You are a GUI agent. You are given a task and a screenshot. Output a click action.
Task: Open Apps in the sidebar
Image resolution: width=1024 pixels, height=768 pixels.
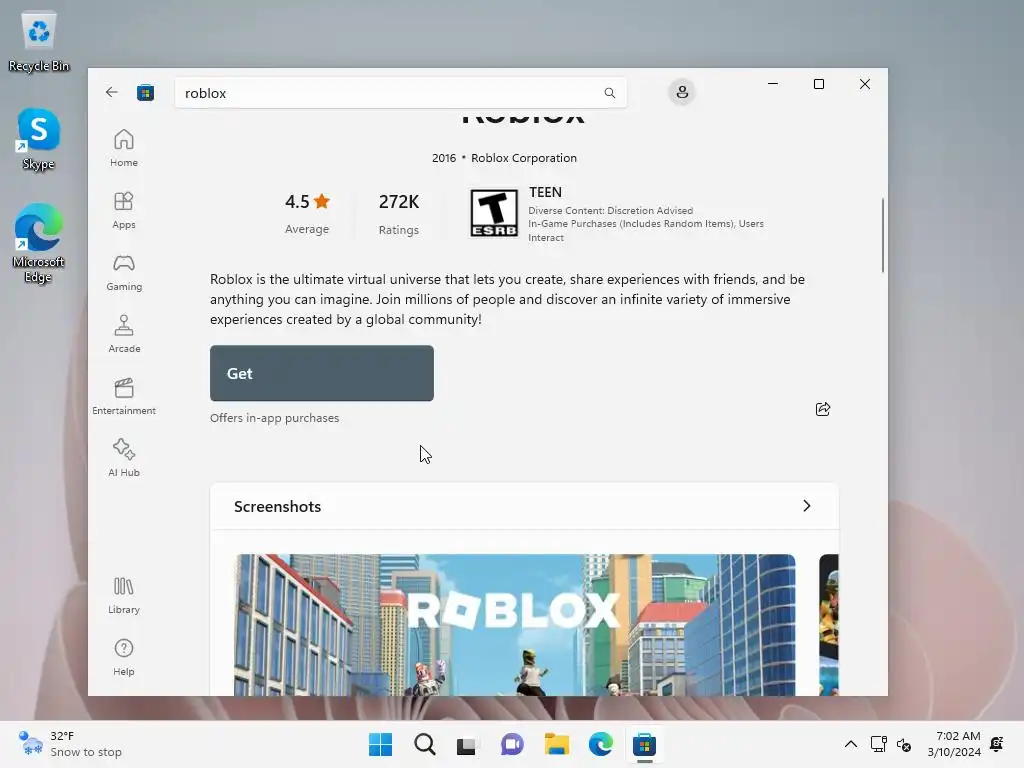tap(124, 210)
